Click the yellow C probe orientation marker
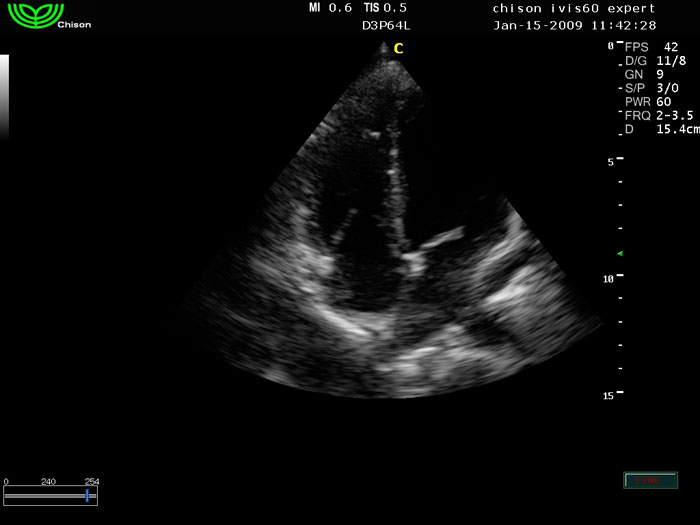Screen dimensions: 700x525 (398, 48)
